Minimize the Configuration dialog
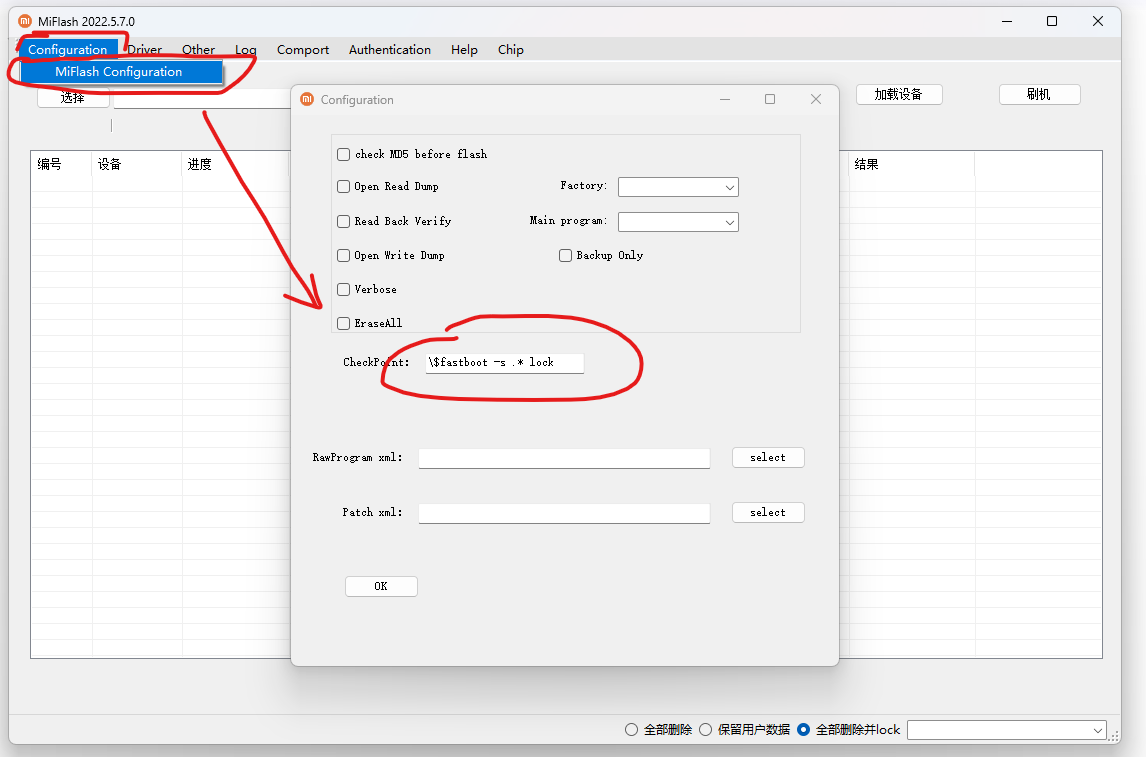The height and width of the screenshot is (757, 1146). [725, 99]
